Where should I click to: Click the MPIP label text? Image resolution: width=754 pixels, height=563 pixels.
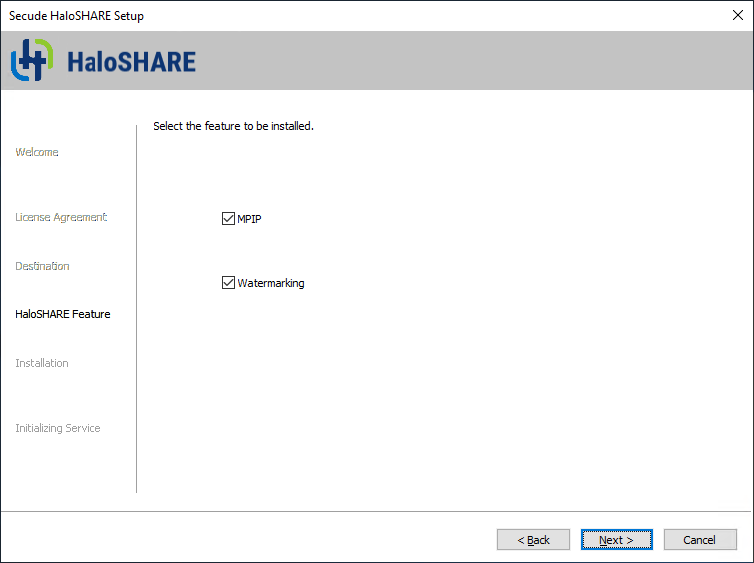[x=249, y=219]
